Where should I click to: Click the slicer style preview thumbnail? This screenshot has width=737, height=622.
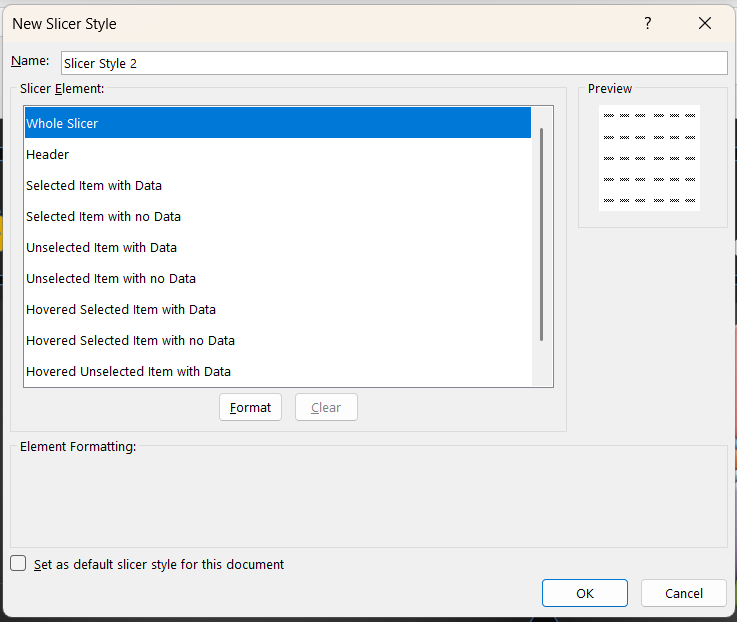[x=649, y=158]
